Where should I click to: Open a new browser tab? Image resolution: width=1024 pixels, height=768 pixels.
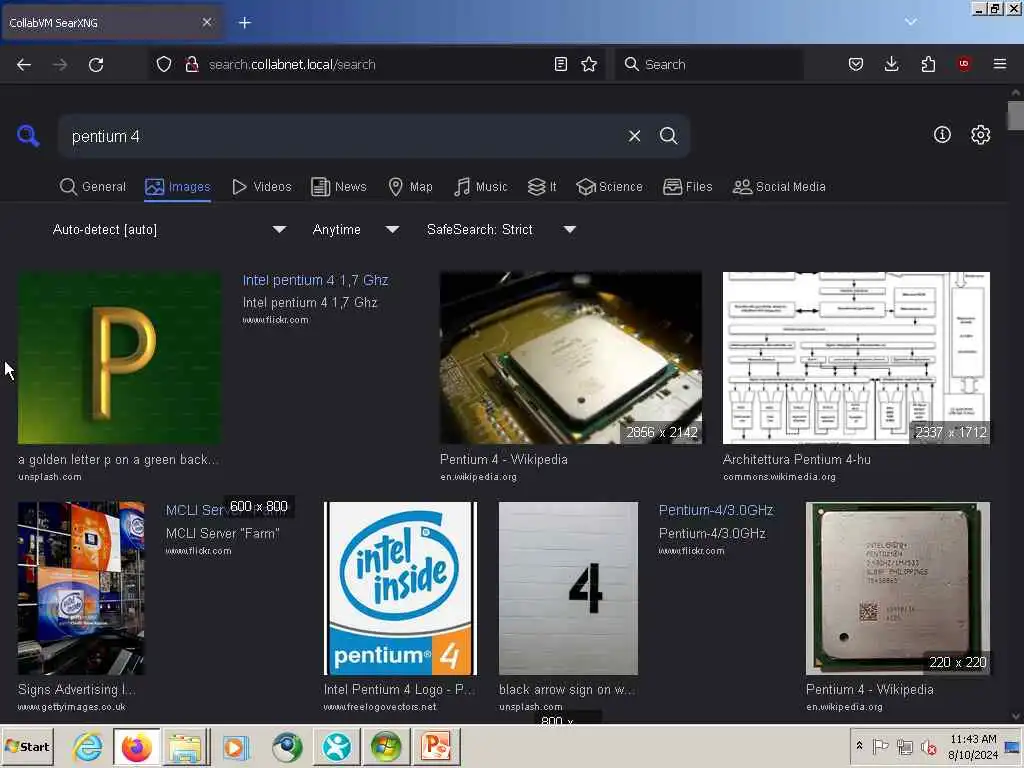tap(244, 23)
